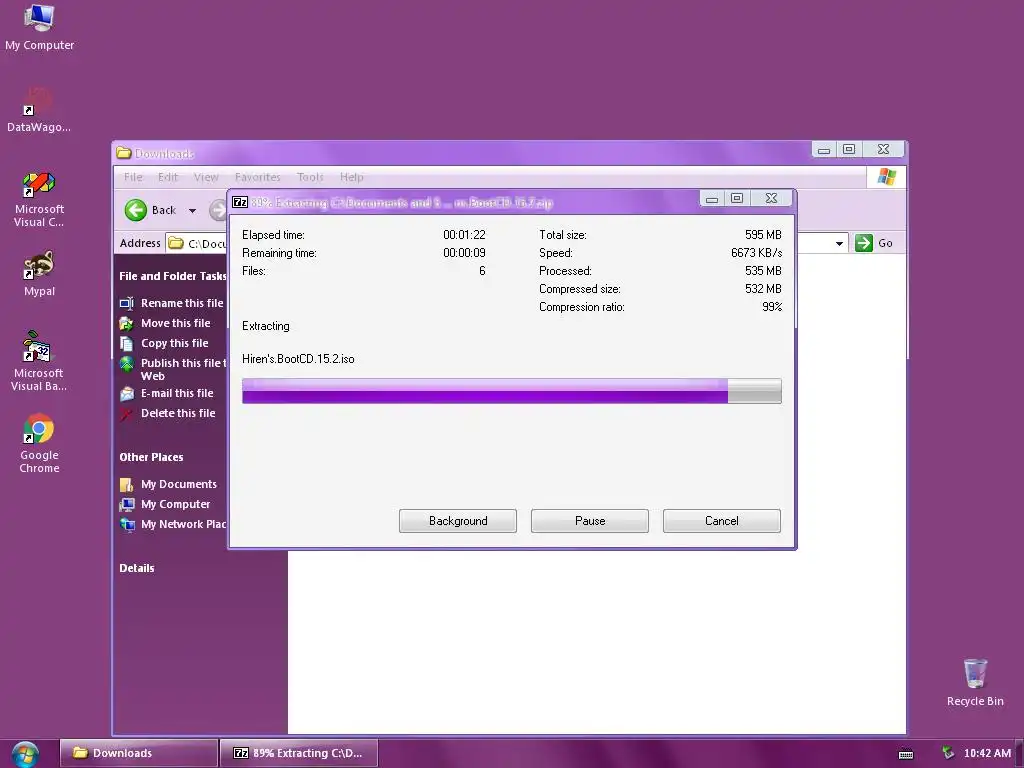
Task: Click the Windows Start orb
Action: tap(25, 754)
